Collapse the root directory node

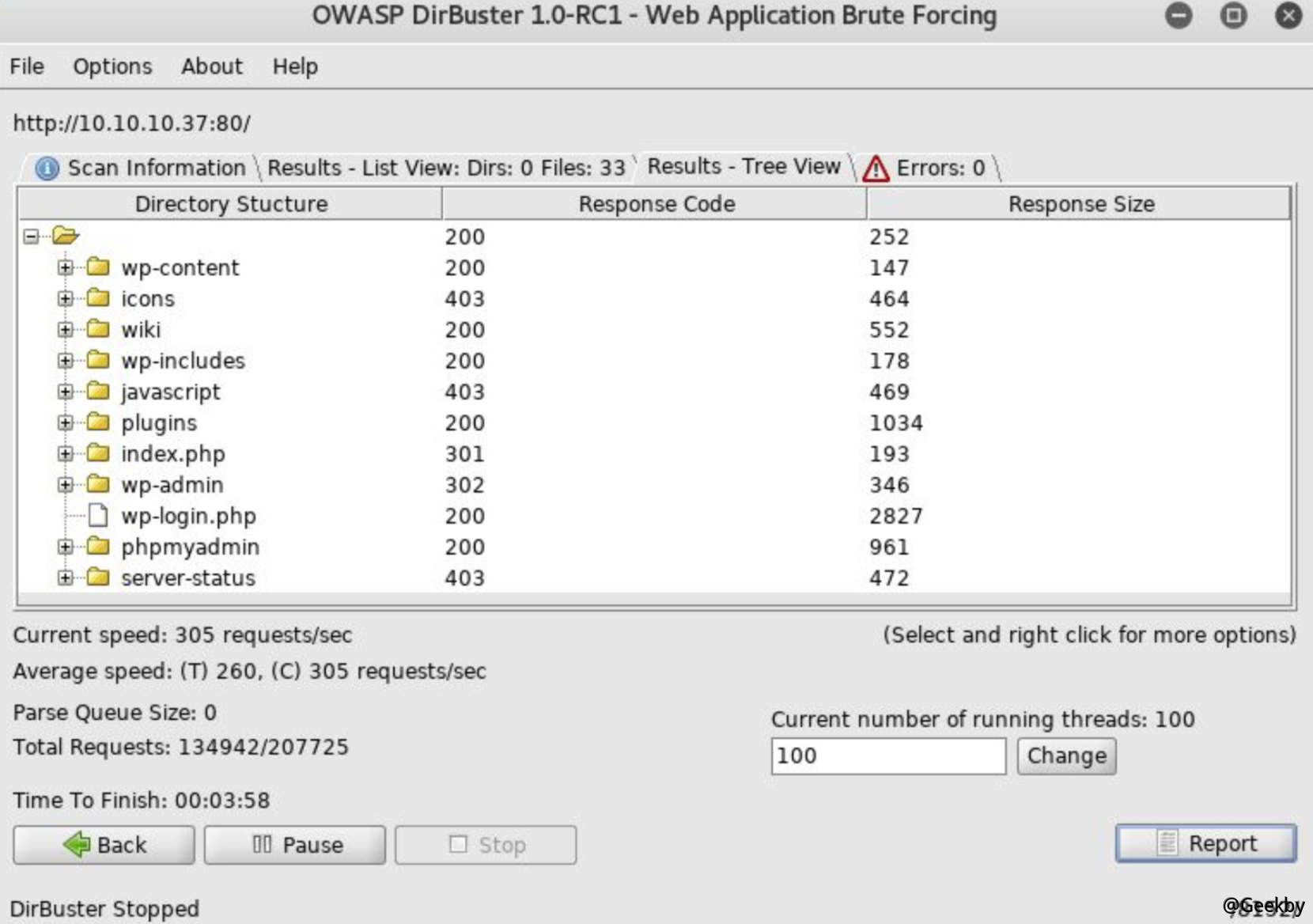tap(31, 237)
